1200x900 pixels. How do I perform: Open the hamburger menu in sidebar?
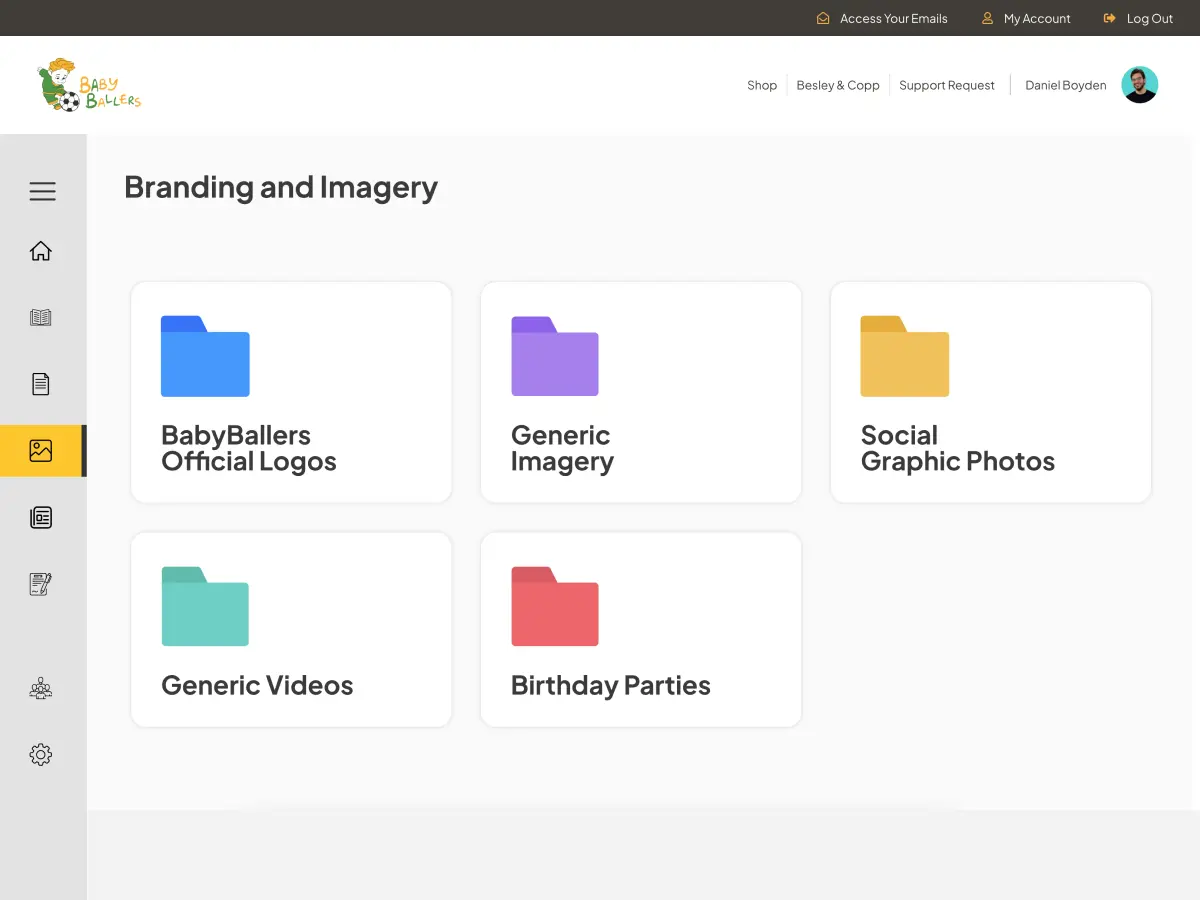[42, 191]
